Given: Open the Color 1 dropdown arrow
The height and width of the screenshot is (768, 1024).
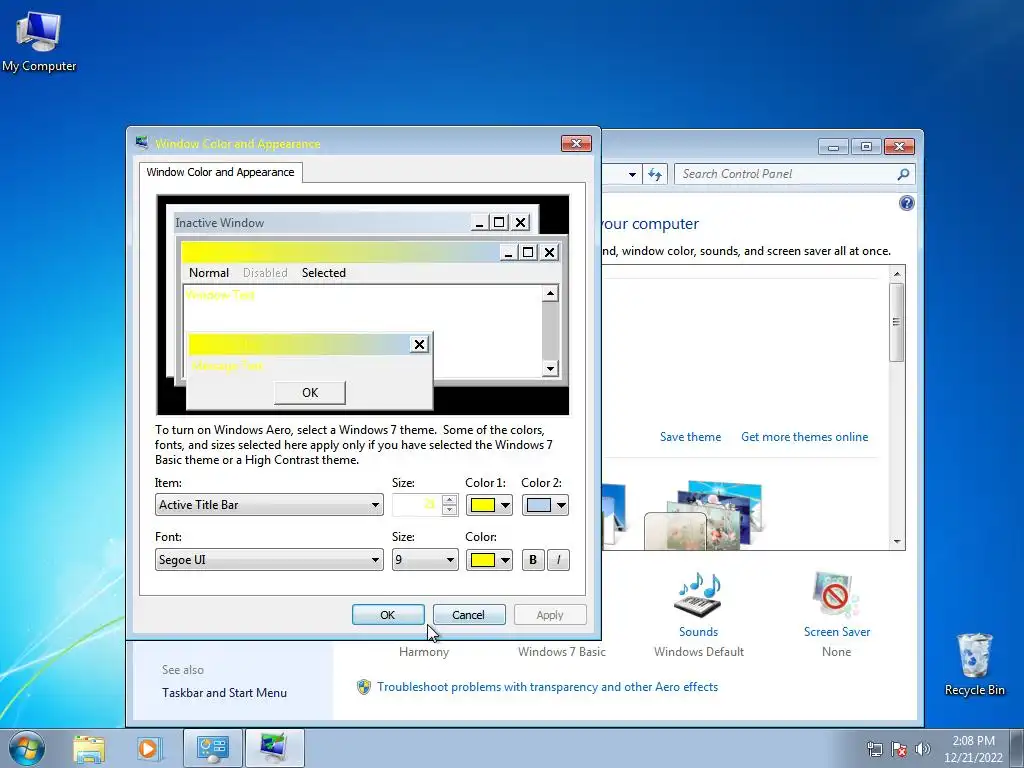Looking at the screenshot, I should 505,505.
